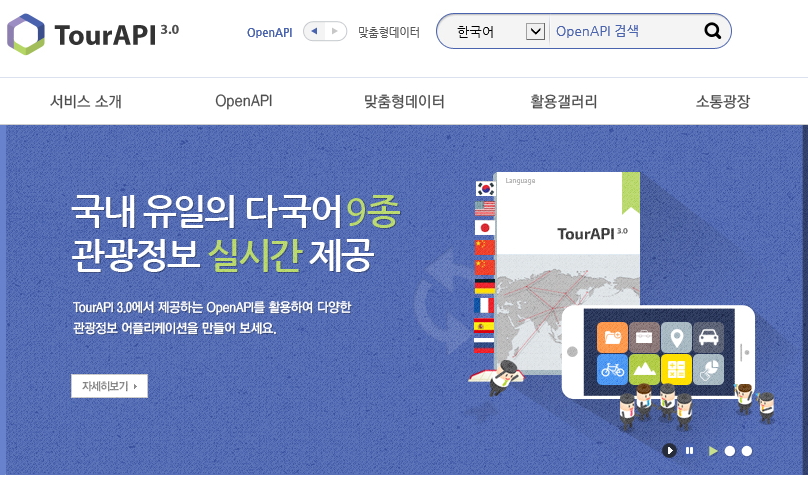Click the Spain flag icon

[484, 326]
